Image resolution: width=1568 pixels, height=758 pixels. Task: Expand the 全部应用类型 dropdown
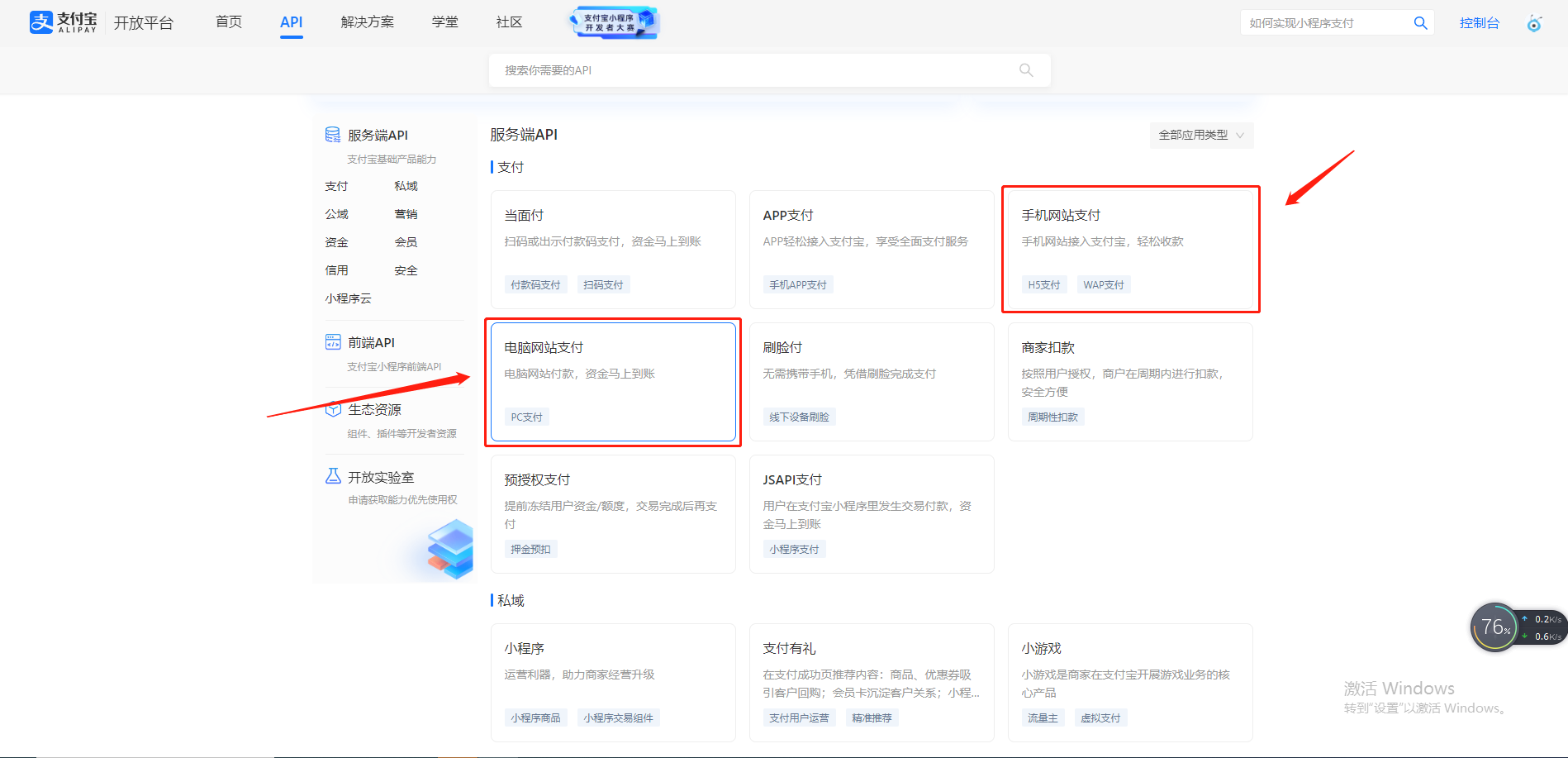click(1201, 136)
